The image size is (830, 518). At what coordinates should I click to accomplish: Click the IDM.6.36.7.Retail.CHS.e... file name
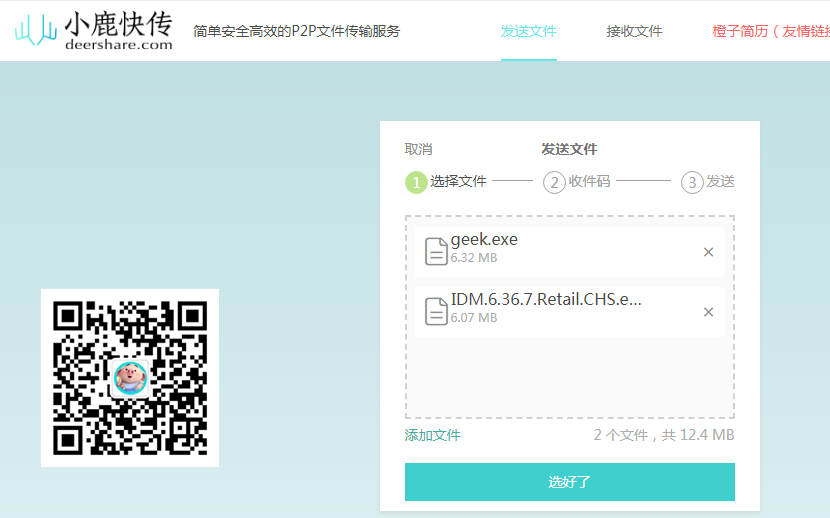[x=546, y=299]
